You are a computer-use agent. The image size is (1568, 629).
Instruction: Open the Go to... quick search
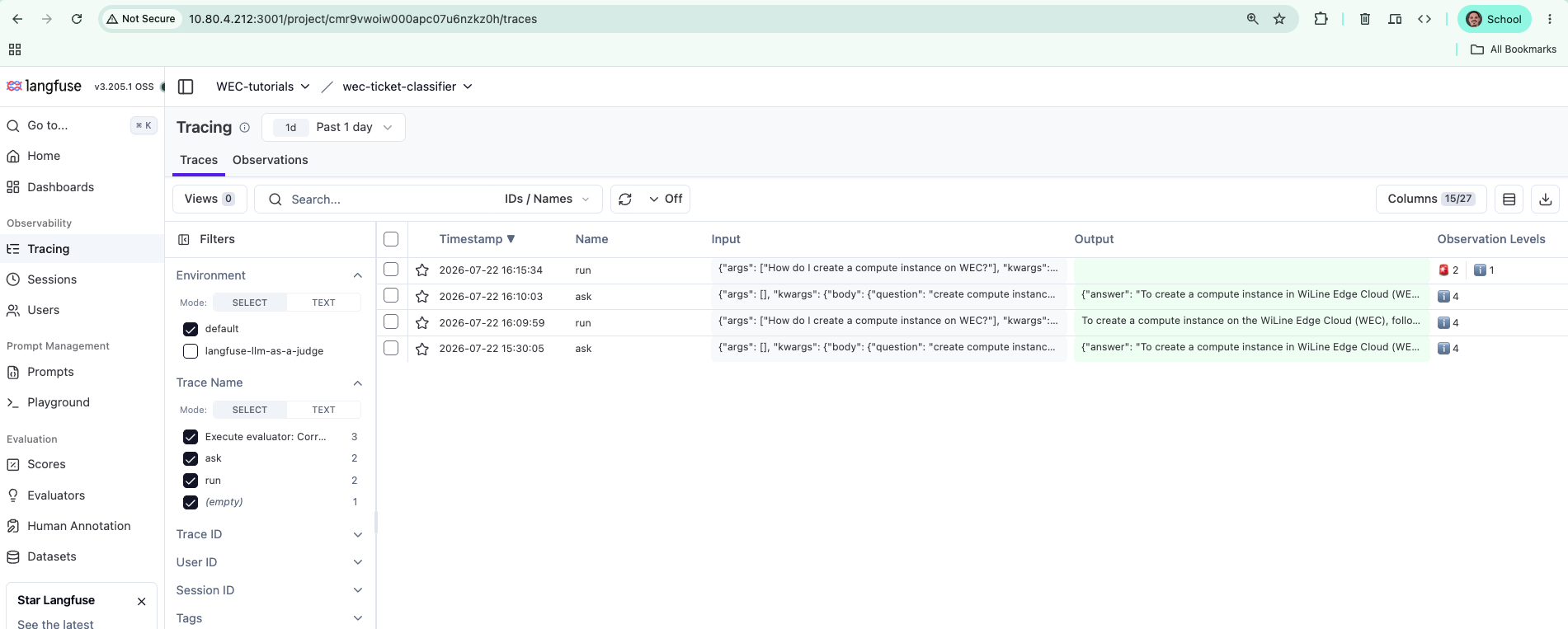point(82,125)
